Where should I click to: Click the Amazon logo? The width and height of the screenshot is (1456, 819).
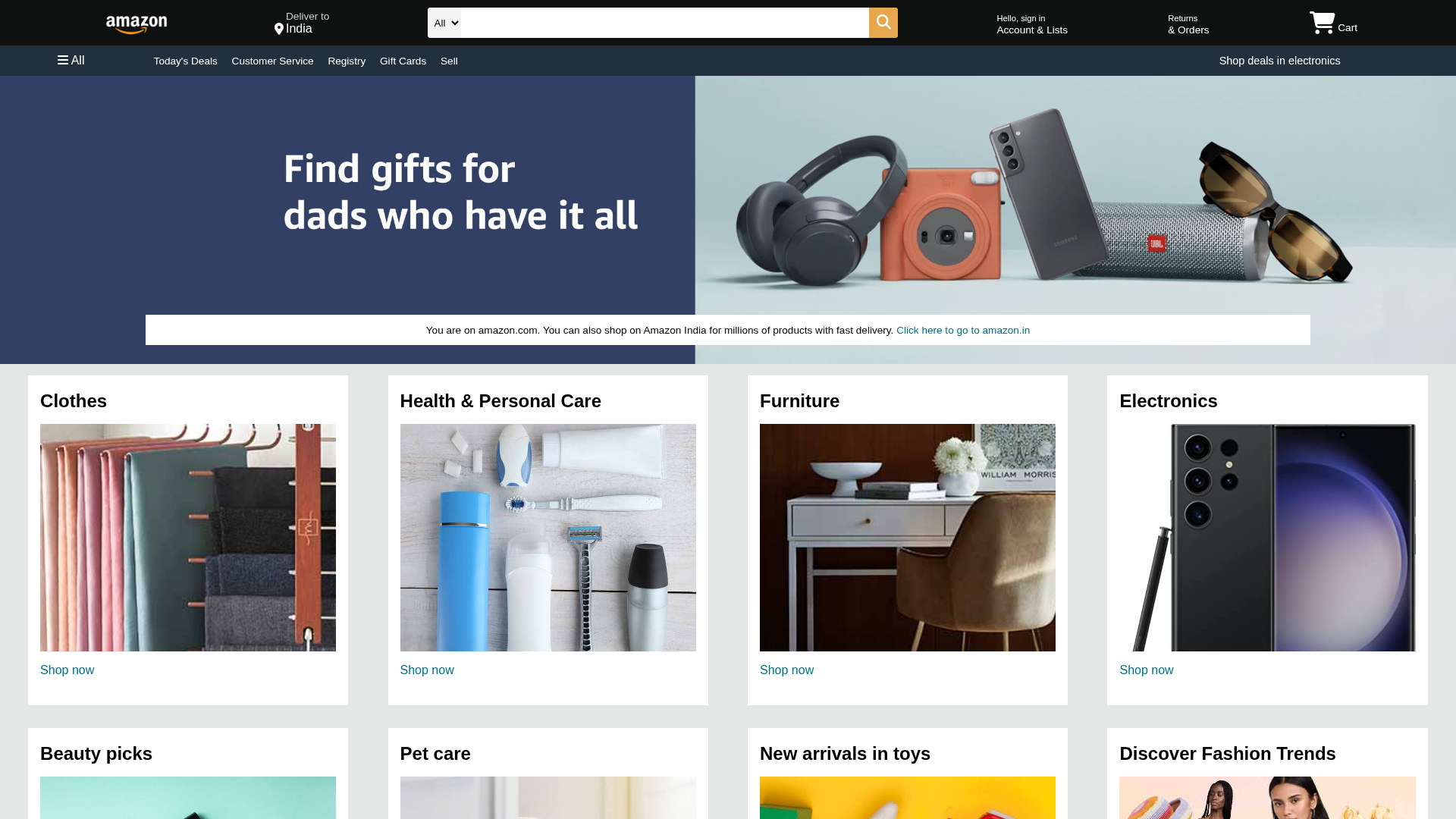(136, 24)
